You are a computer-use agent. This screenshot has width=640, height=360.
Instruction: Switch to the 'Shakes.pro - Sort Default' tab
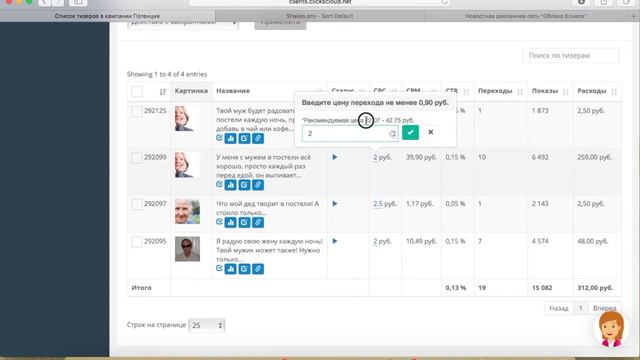click(x=320, y=16)
